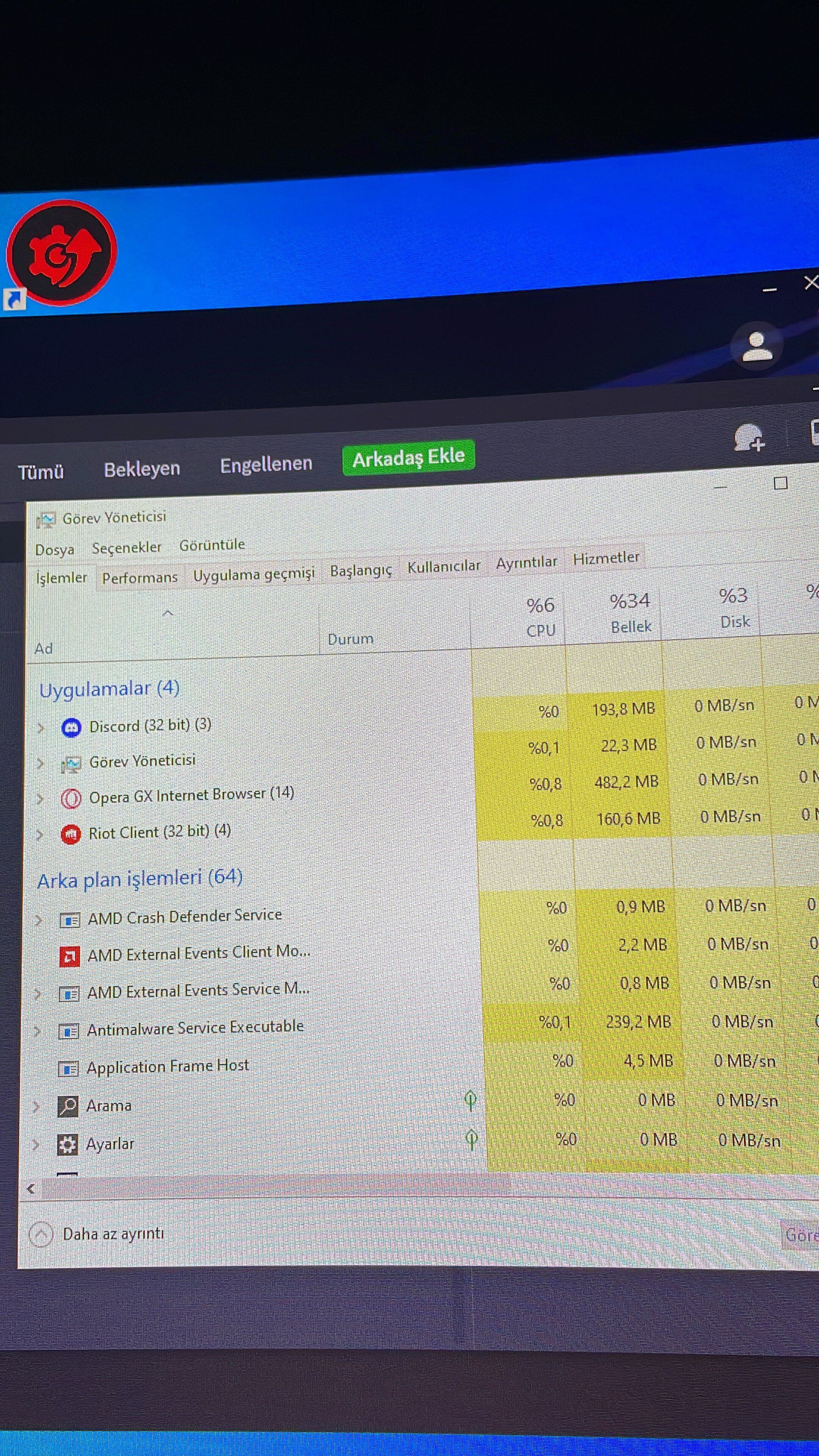Expand Antimalware Service Executable

tap(37, 1031)
